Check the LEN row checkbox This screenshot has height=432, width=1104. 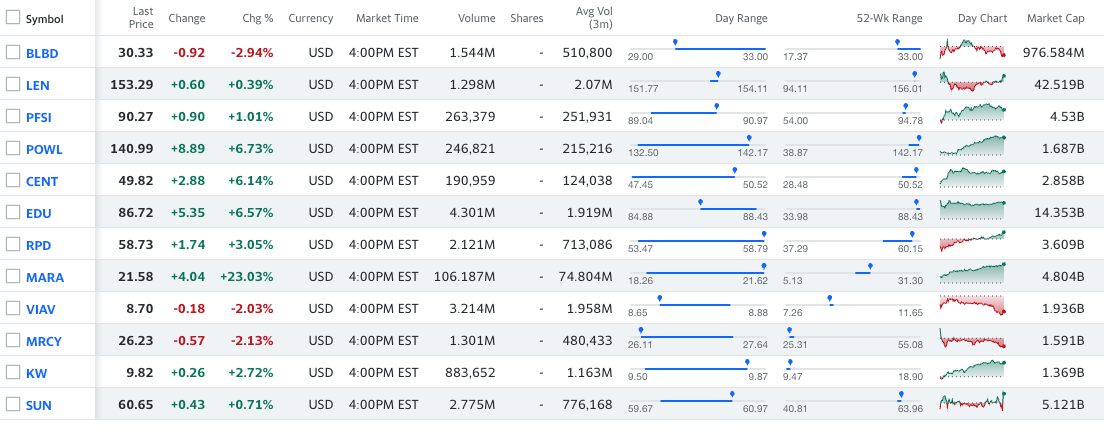click(13, 84)
